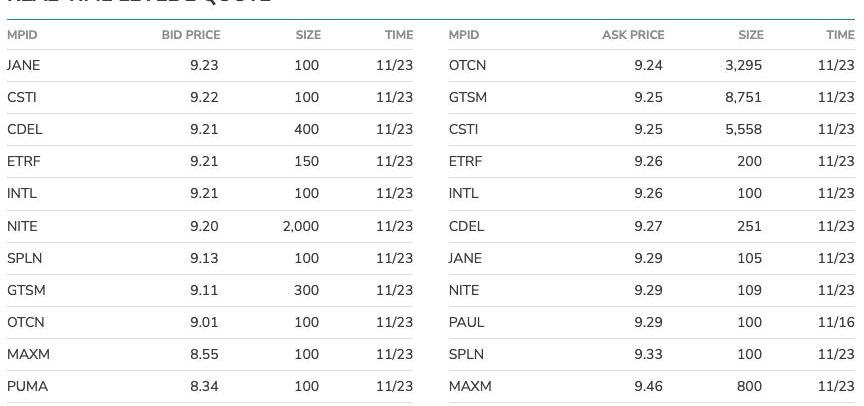Screen dimensions: 864x406
Task: Click the ASK PRICE column header
Action: tap(633, 35)
